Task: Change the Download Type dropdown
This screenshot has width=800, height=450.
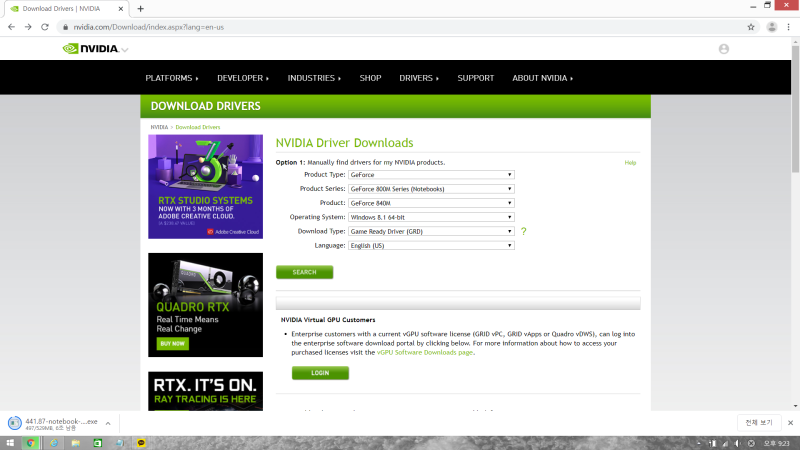Action: pos(431,231)
